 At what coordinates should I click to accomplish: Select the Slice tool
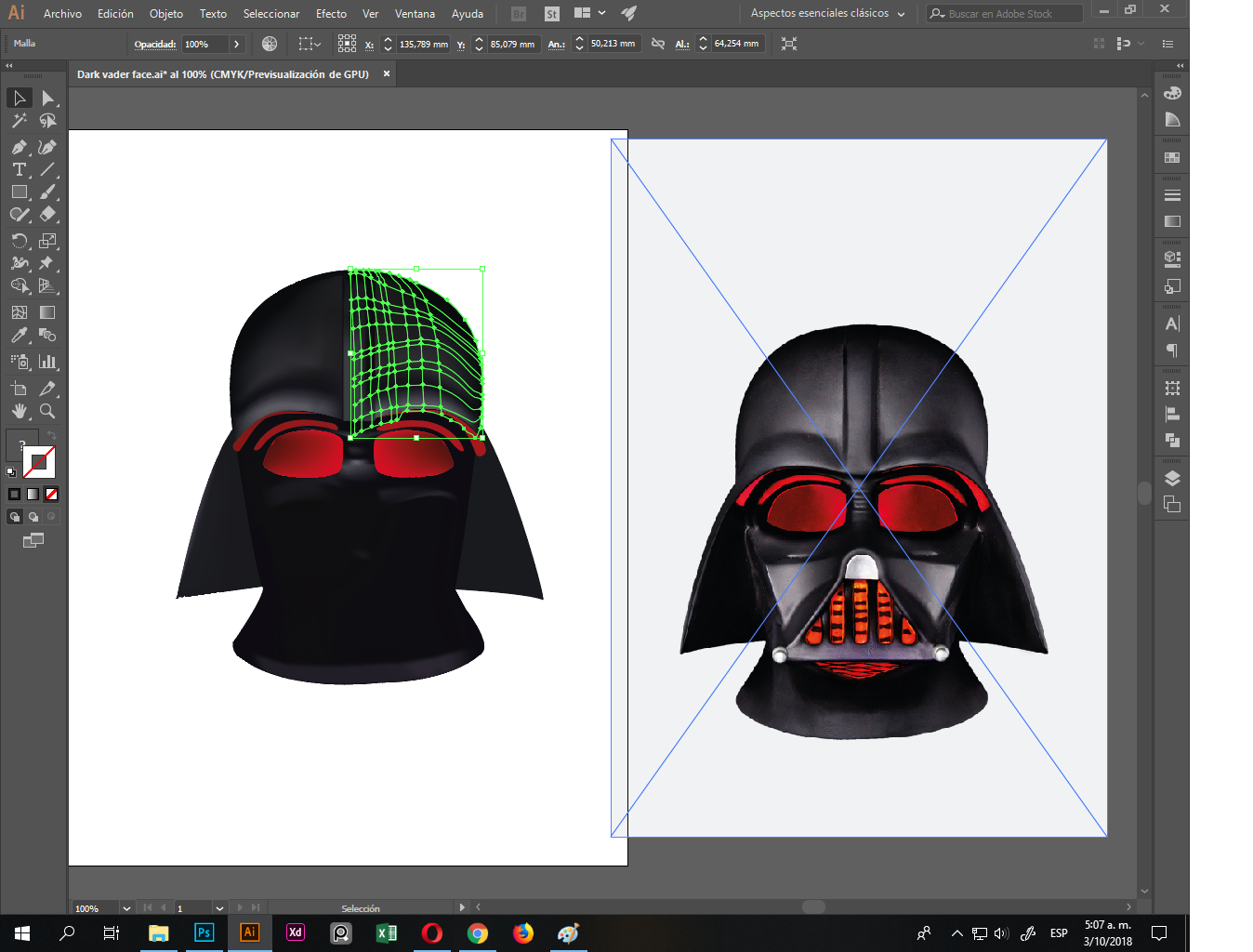pos(47,389)
